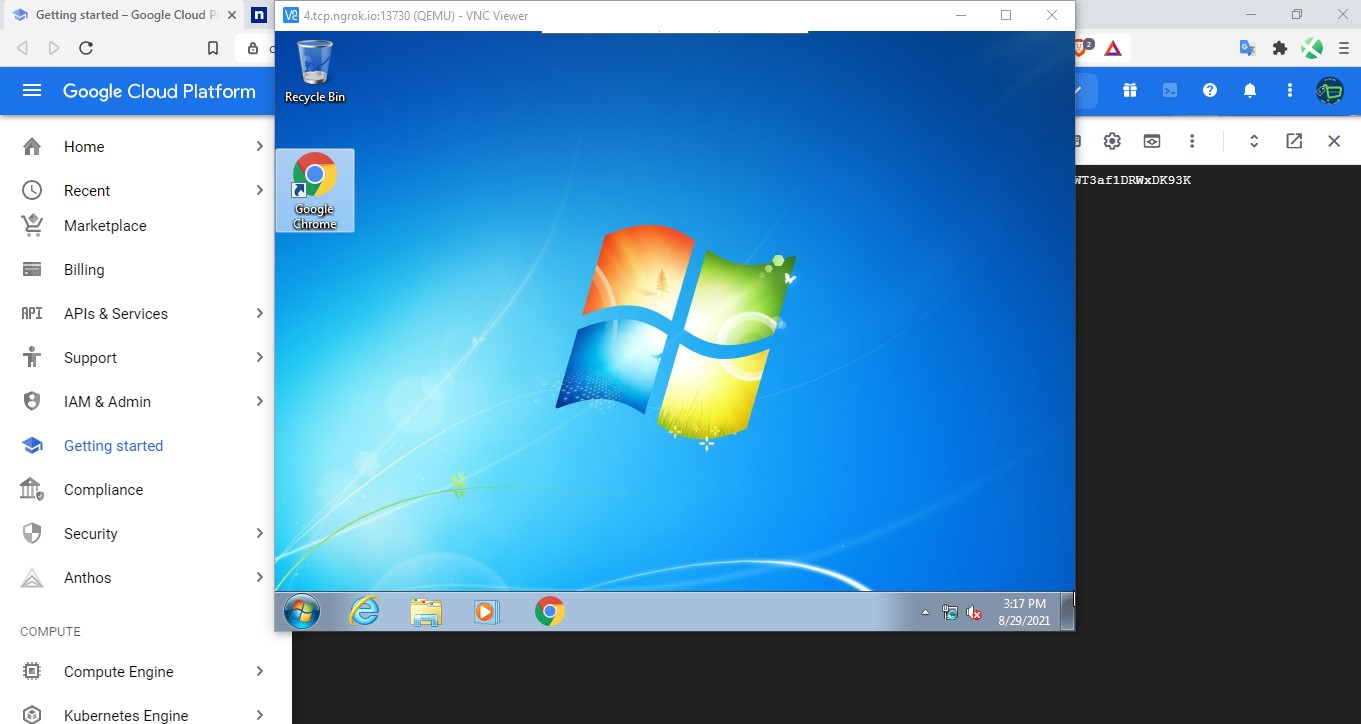
Task: Open Google Cloud notifications bell
Action: click(1250, 91)
